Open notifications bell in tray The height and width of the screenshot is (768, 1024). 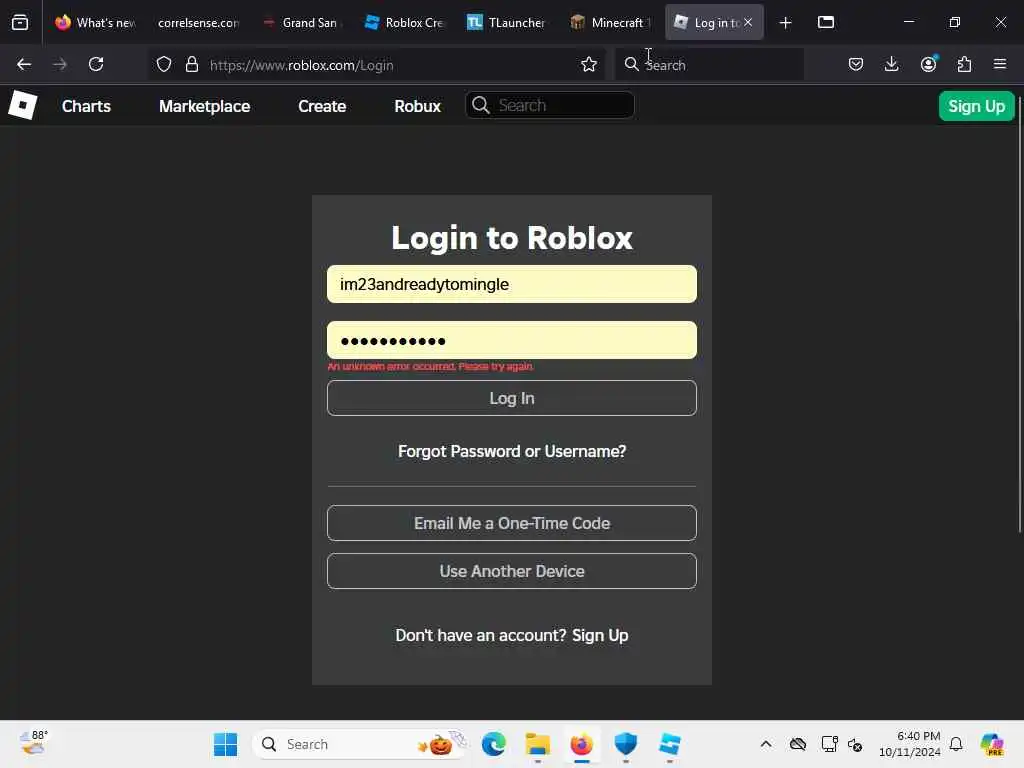[x=956, y=744]
